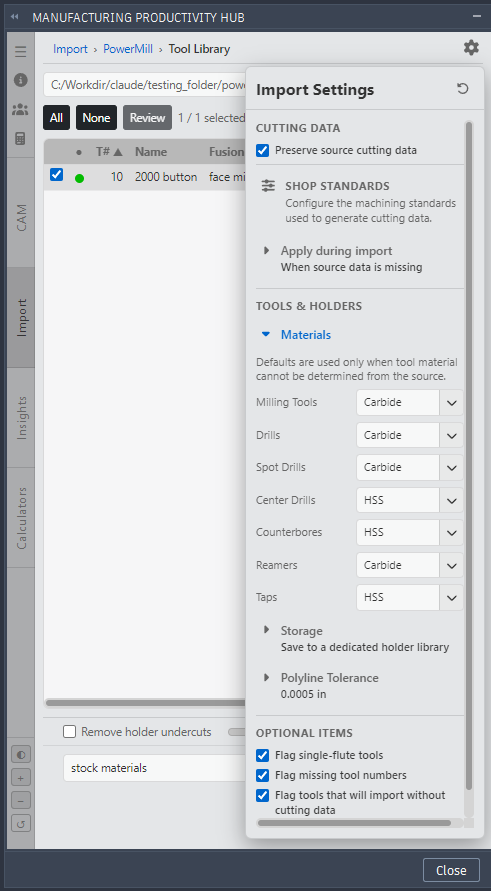The height and width of the screenshot is (891, 491).
Task: Click the file path input field
Action: tap(145, 85)
